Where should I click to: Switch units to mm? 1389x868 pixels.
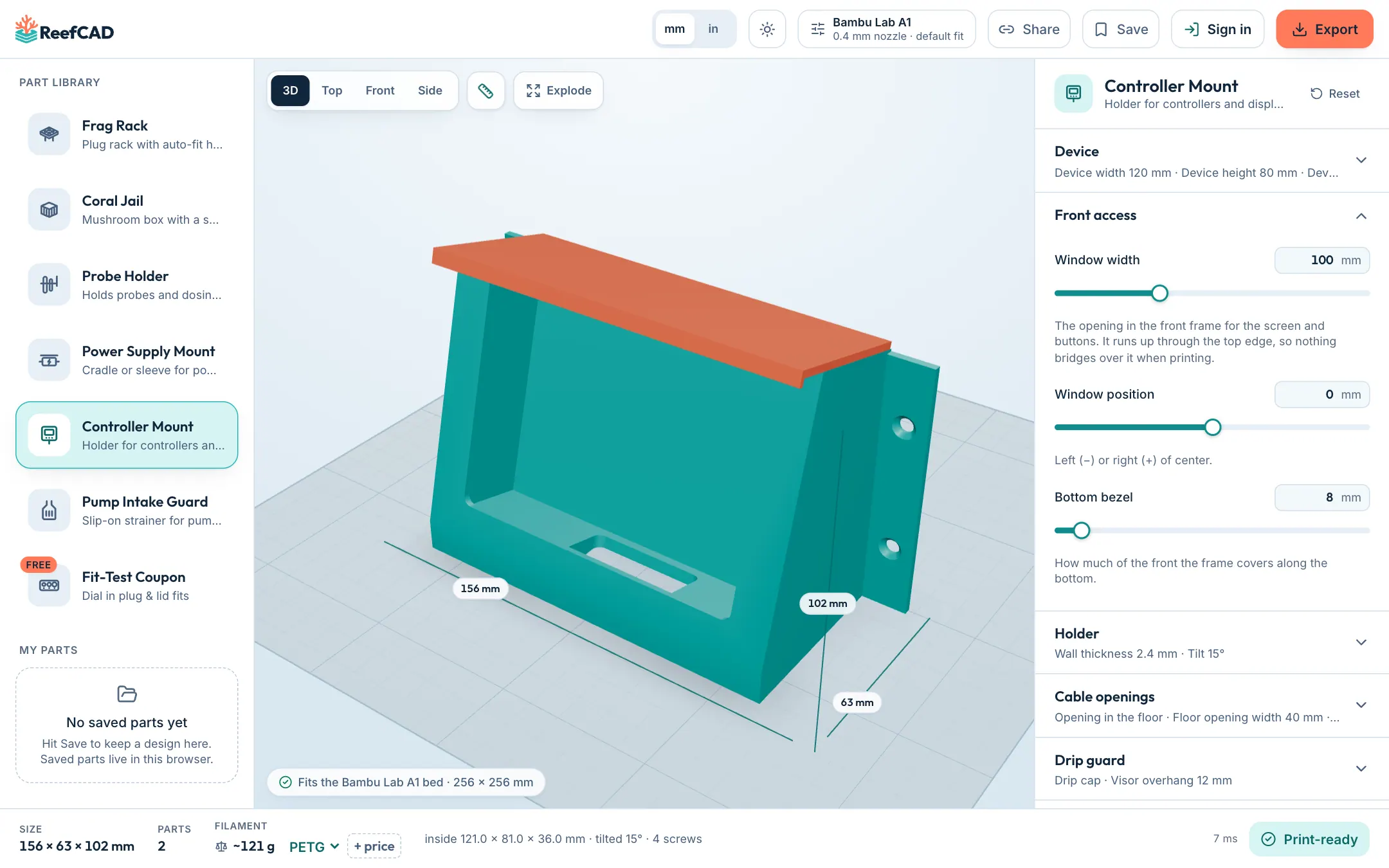[675, 29]
